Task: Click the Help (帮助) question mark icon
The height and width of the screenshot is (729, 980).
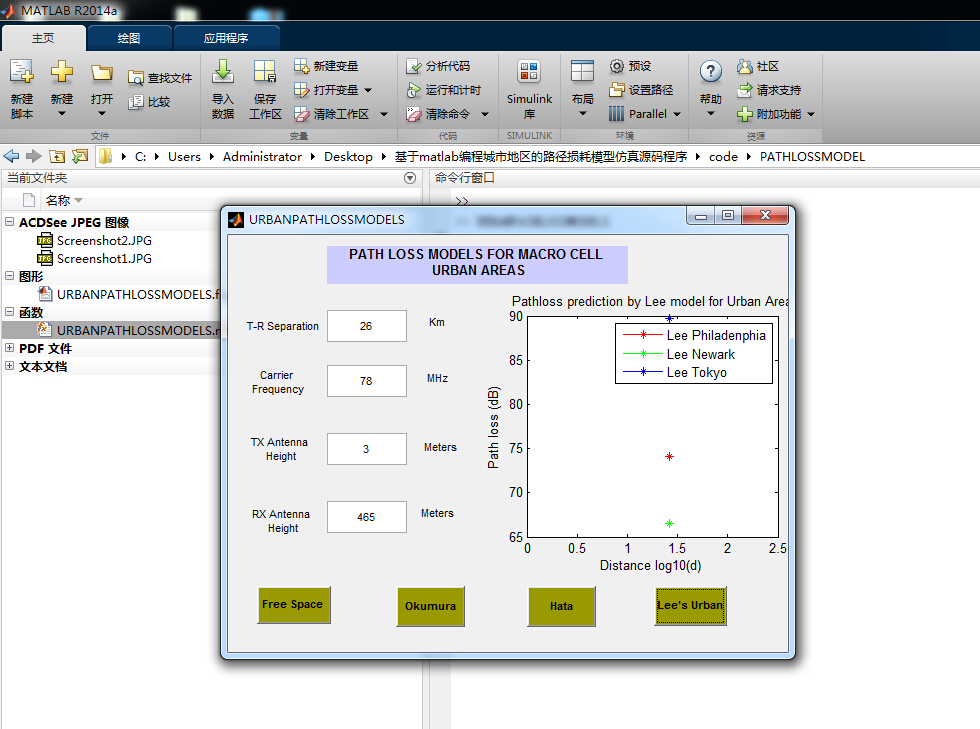Action: click(711, 71)
